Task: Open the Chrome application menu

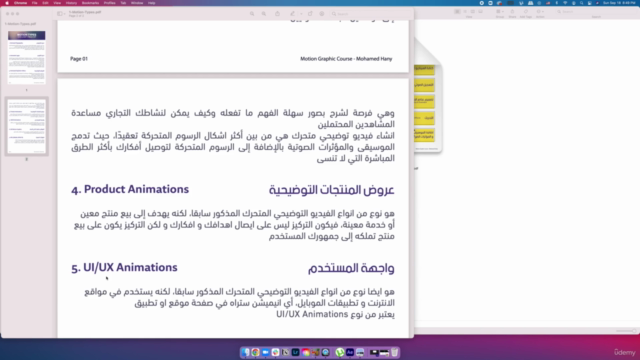Action: tap(20, 3)
